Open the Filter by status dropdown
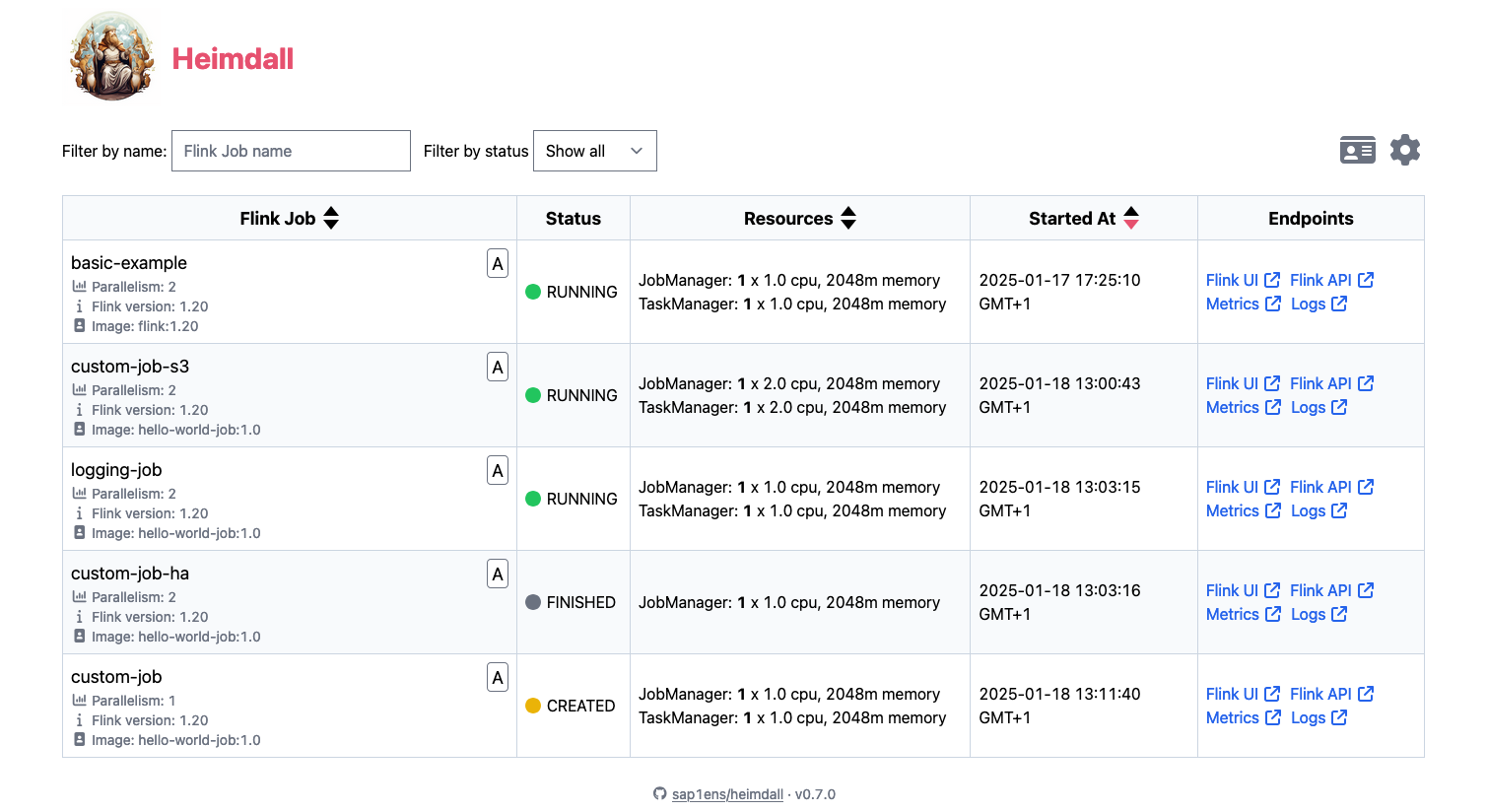Viewport: 1487px width, 812px height. (594, 150)
